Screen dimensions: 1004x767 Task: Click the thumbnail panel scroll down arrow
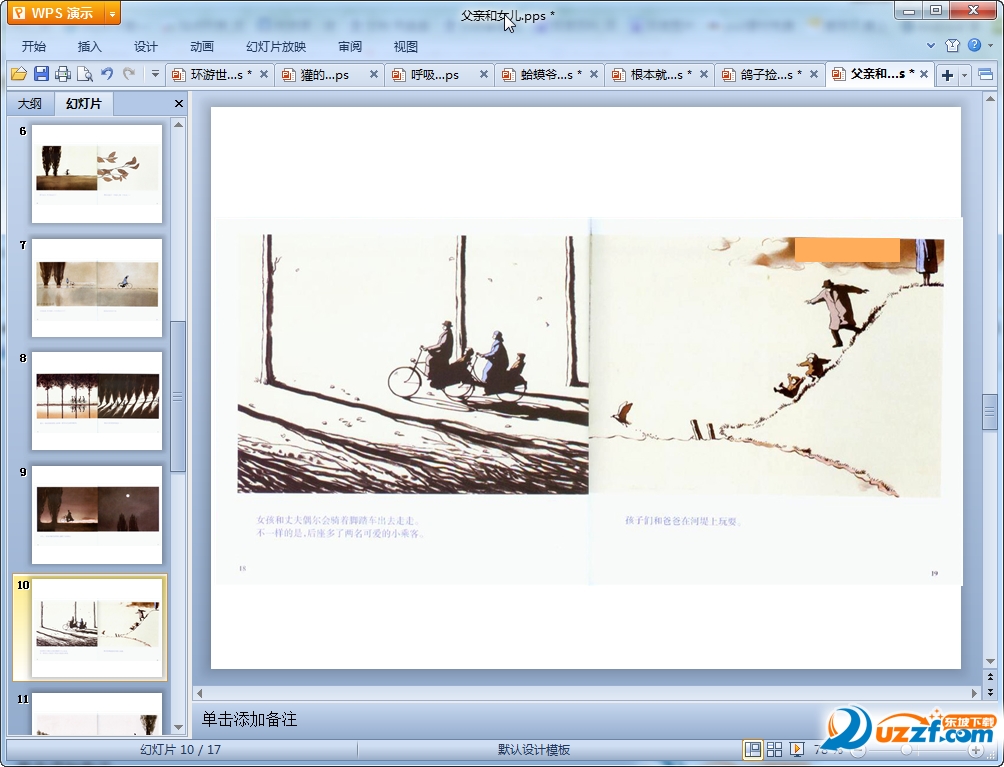[179, 728]
